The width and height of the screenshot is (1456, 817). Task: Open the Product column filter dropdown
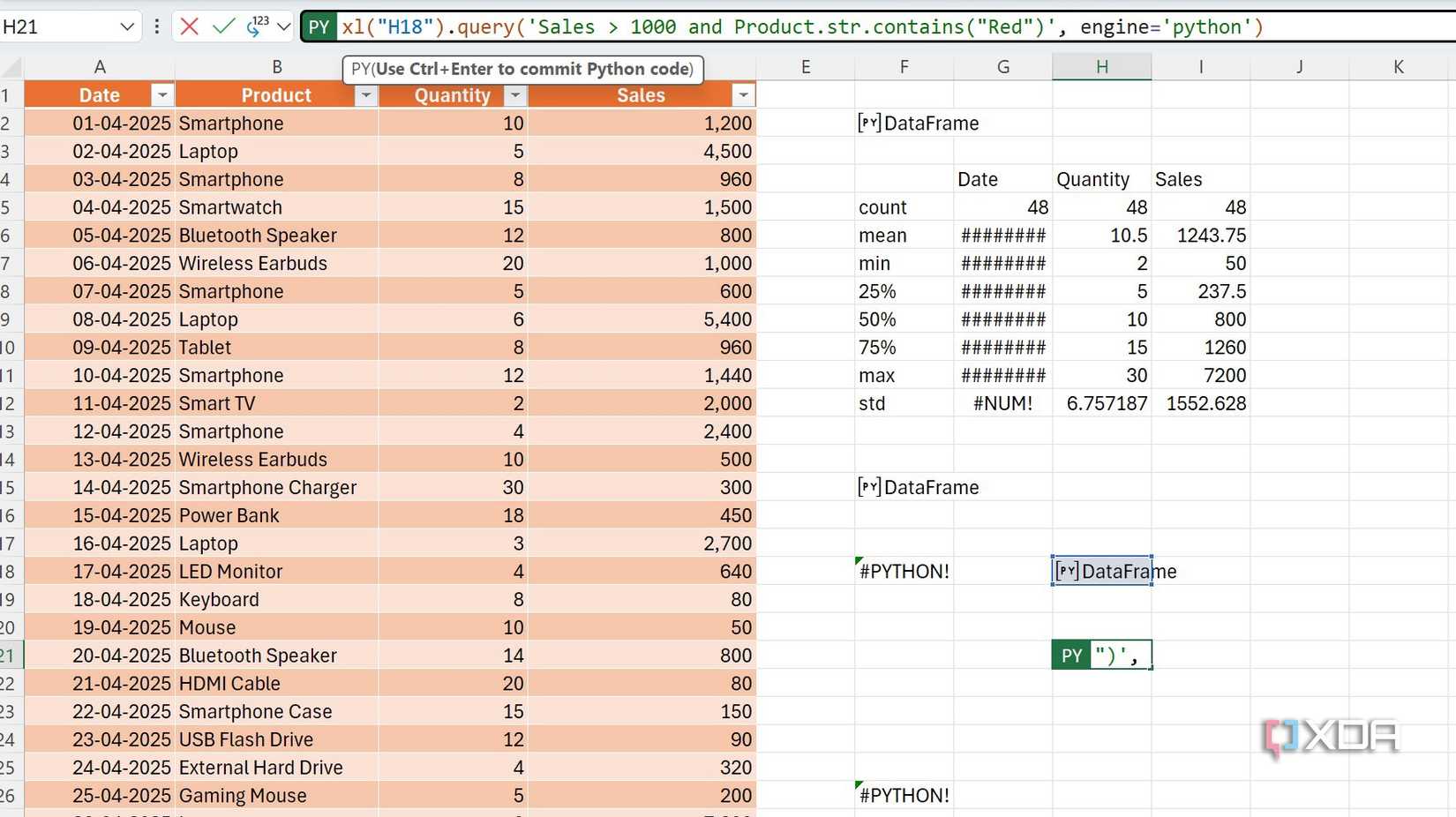point(365,94)
